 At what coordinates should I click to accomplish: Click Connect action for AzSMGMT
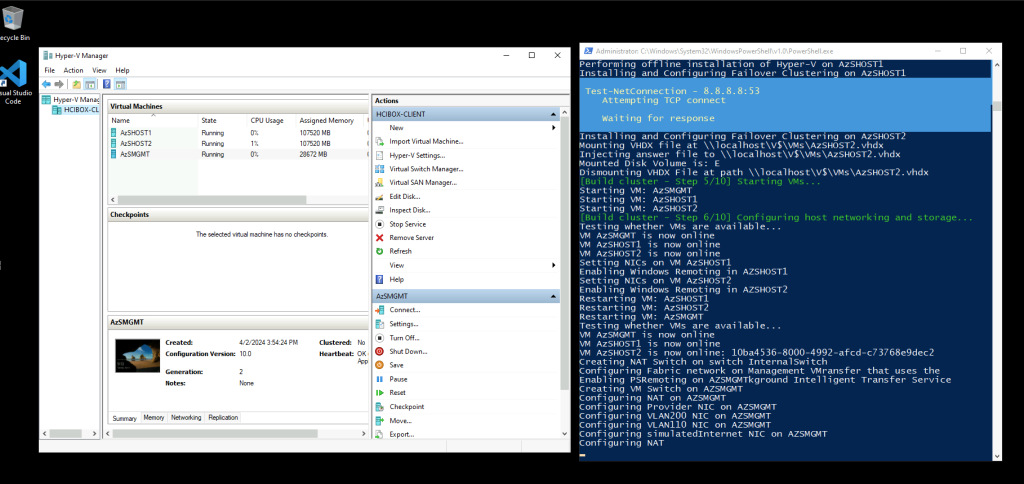[404, 310]
